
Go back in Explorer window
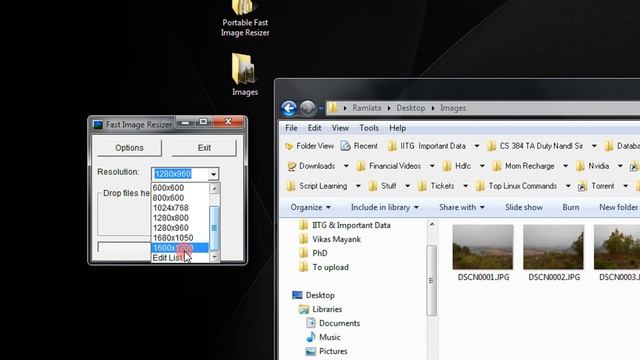click(x=289, y=108)
